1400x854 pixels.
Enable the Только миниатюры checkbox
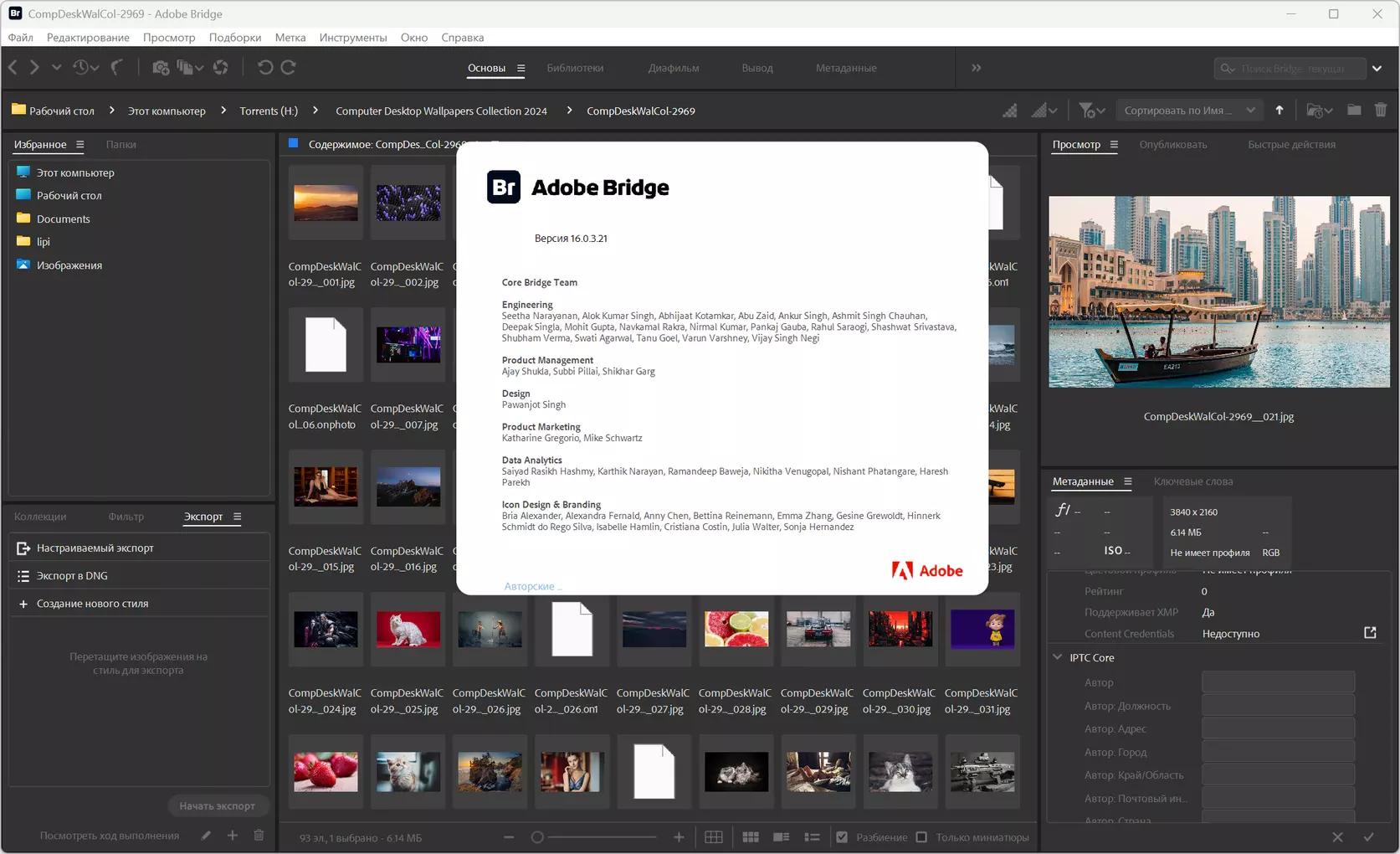pos(921,837)
